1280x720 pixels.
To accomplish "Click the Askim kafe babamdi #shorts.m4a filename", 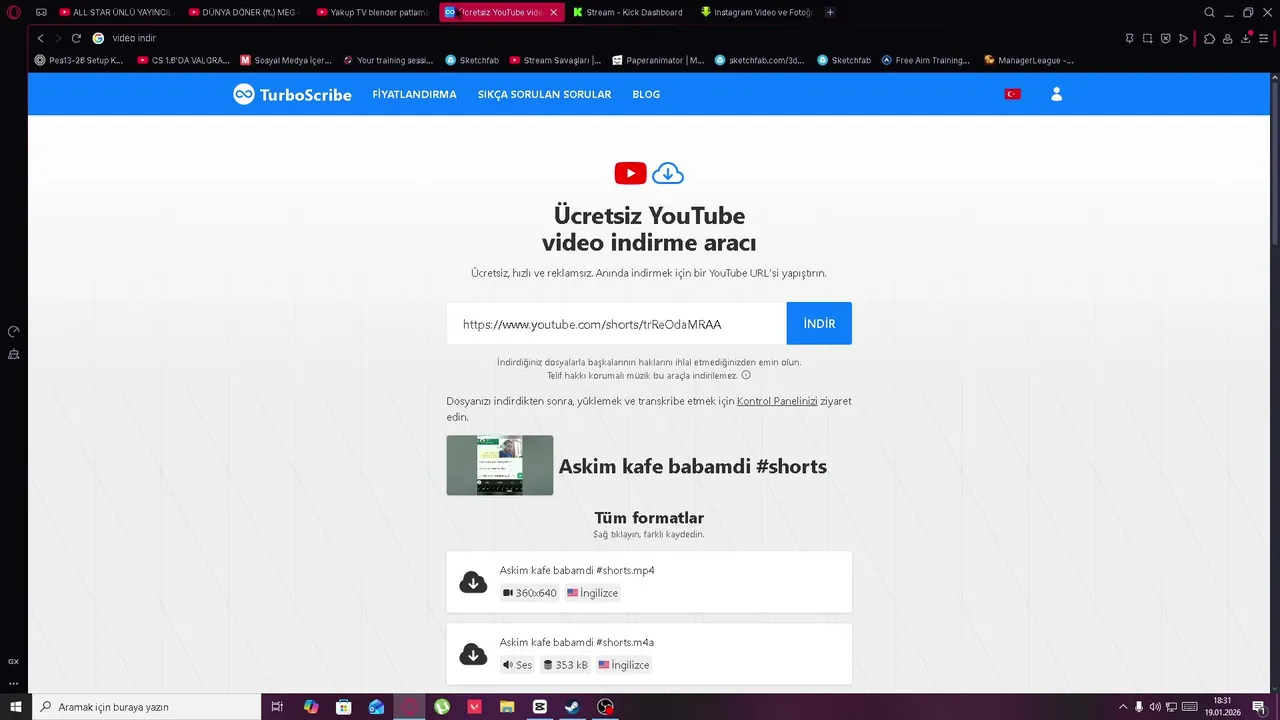I will (x=577, y=642).
